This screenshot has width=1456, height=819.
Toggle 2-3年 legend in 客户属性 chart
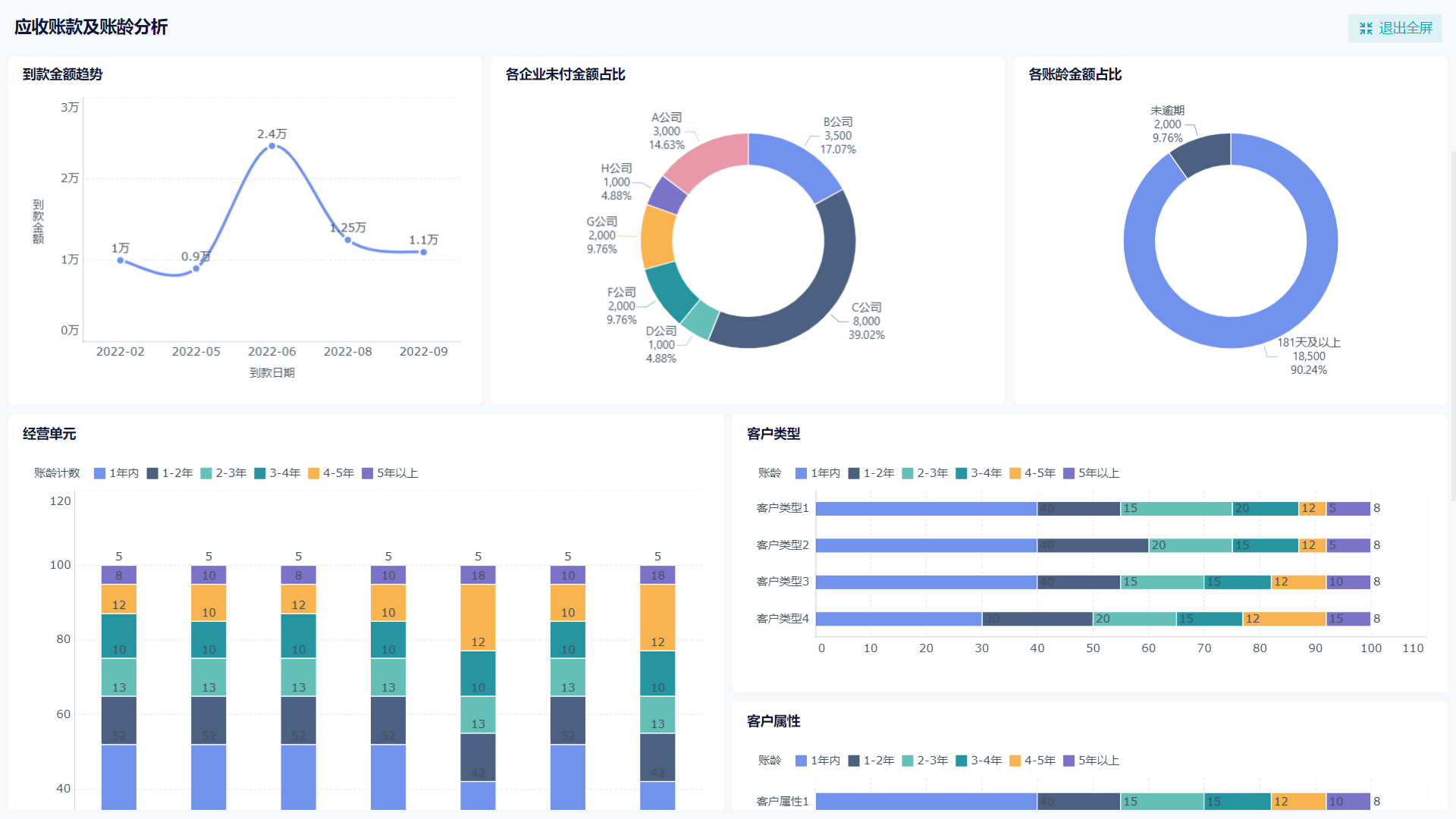(x=925, y=761)
